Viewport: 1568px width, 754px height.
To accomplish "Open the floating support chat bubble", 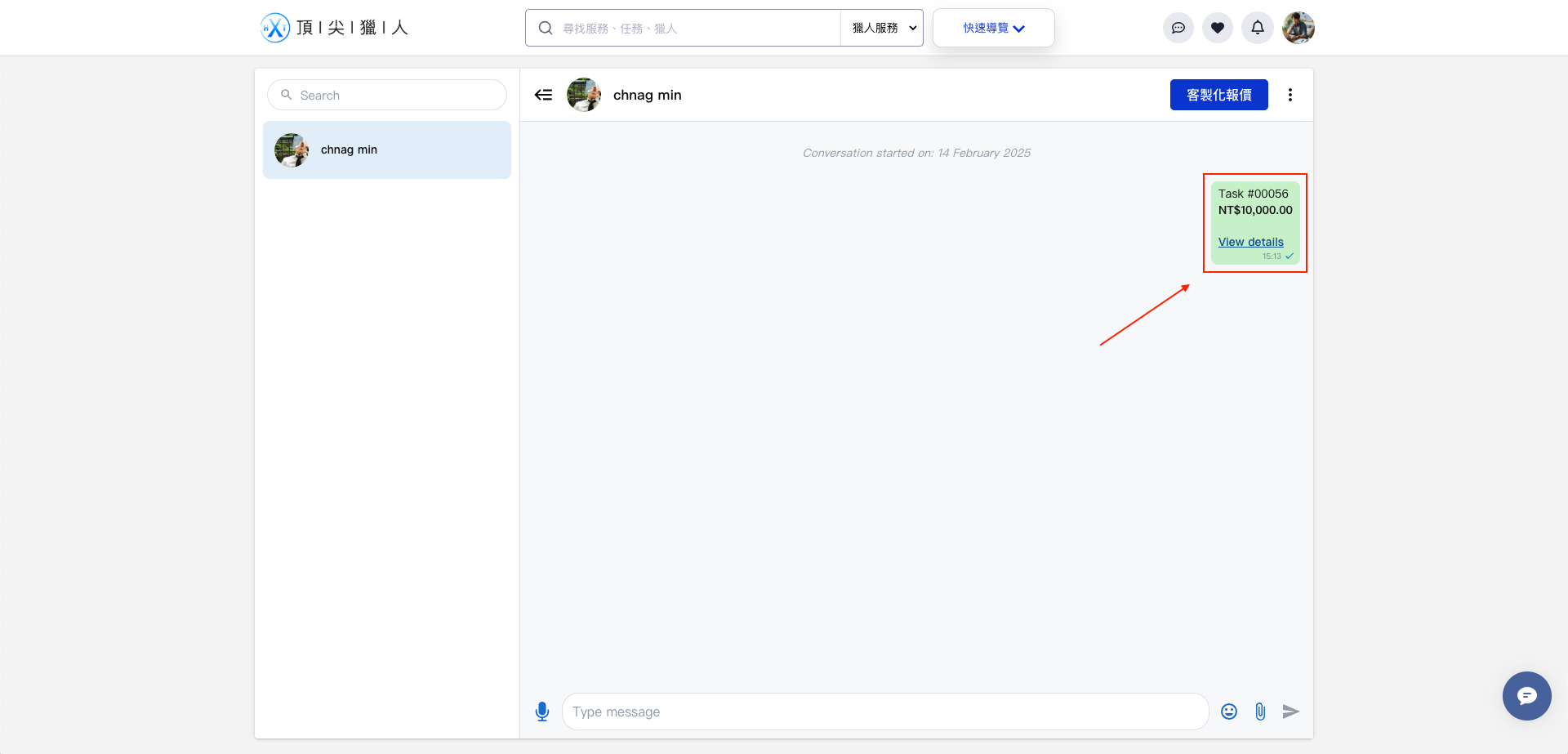I will [x=1526, y=696].
